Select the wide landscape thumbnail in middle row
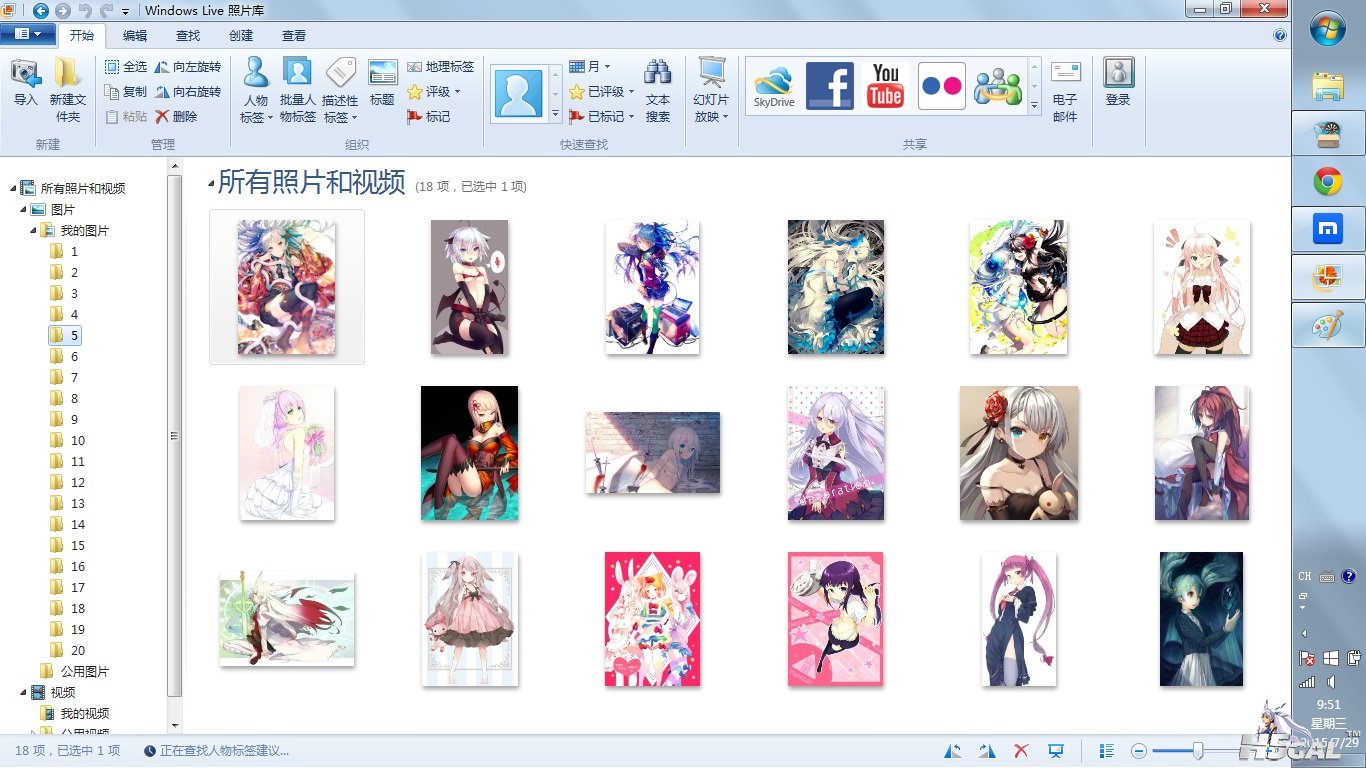1366x768 pixels. (x=653, y=452)
